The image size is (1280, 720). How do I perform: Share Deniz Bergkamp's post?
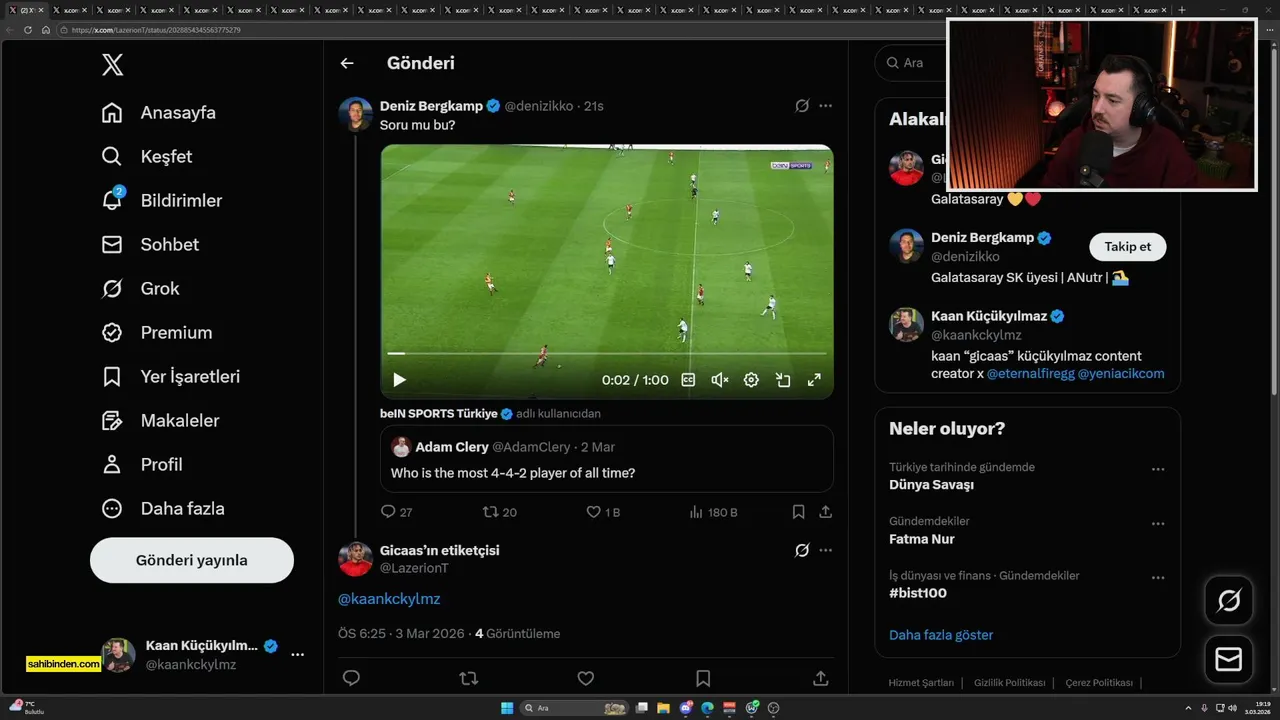tap(825, 512)
